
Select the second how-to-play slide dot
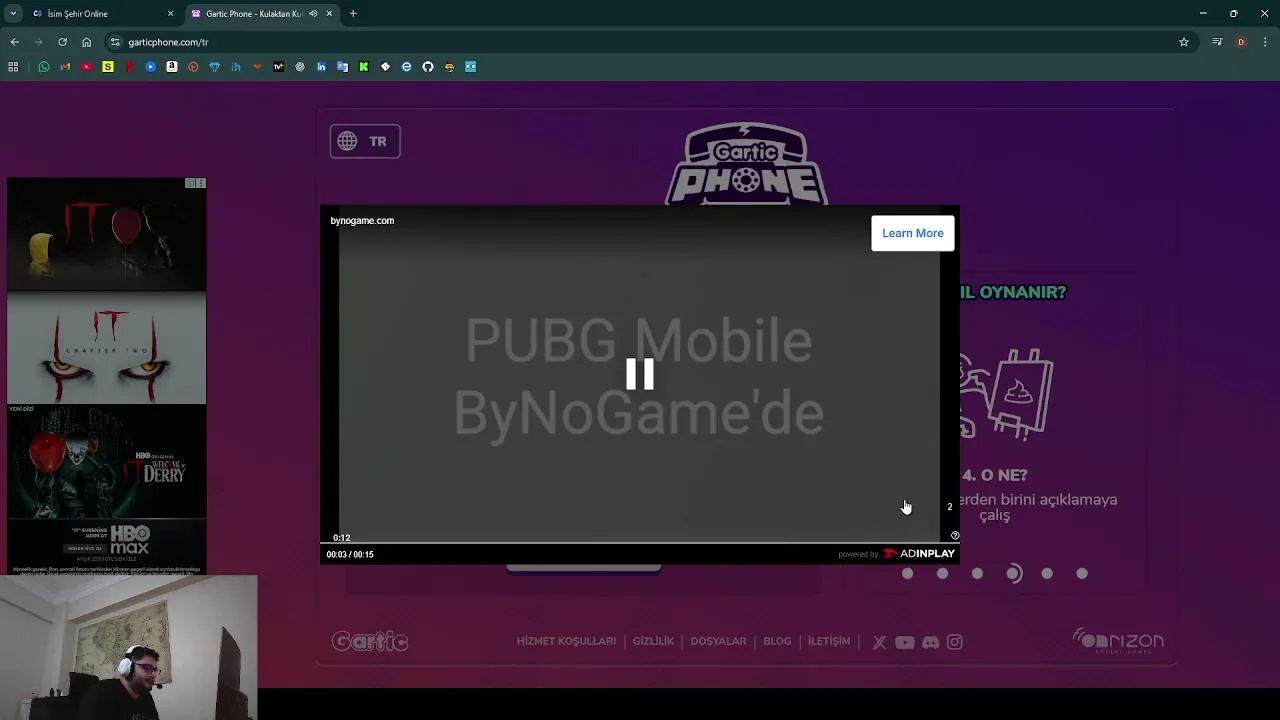[942, 574]
